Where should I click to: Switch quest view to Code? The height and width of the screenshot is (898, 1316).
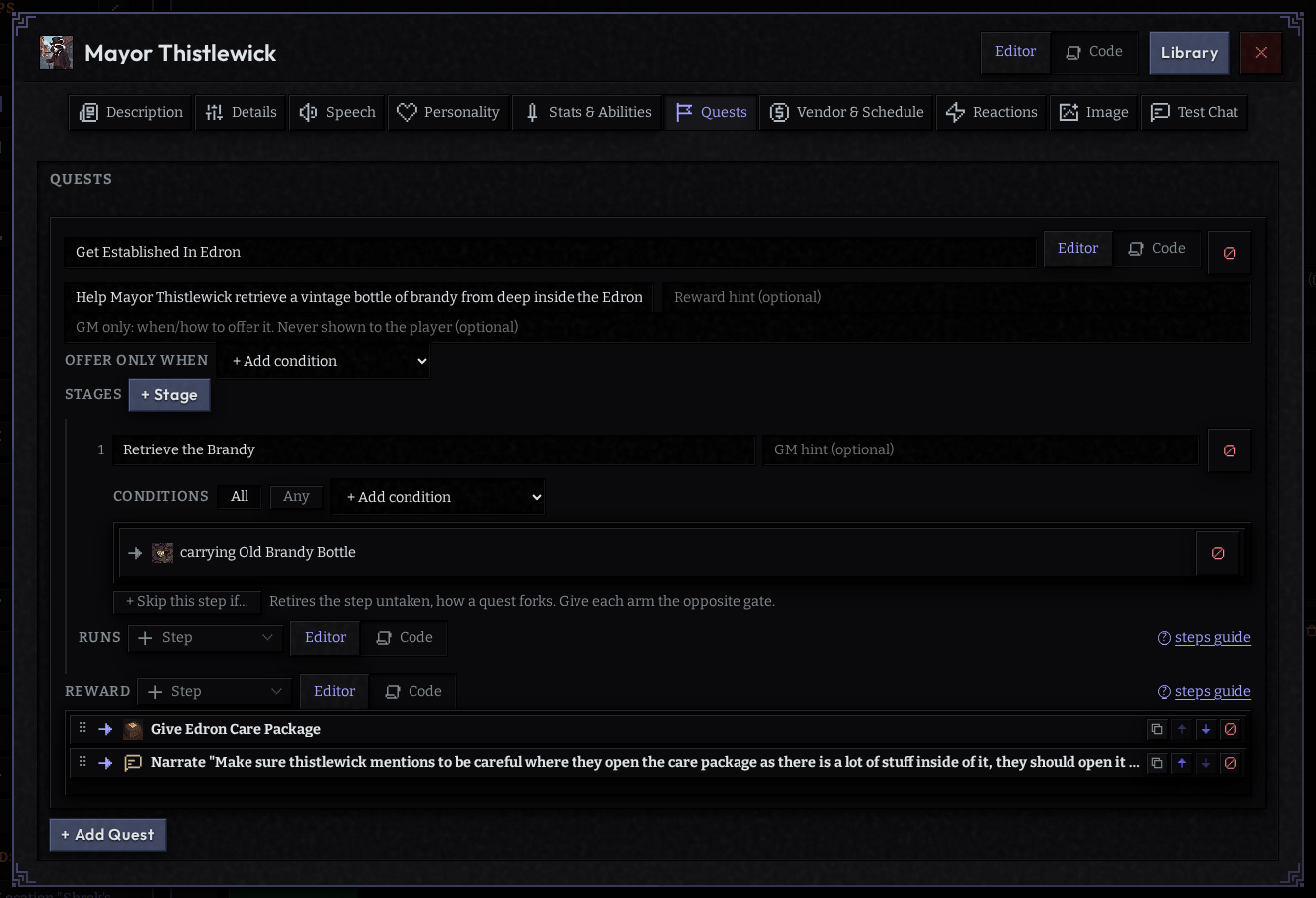[x=1156, y=249]
